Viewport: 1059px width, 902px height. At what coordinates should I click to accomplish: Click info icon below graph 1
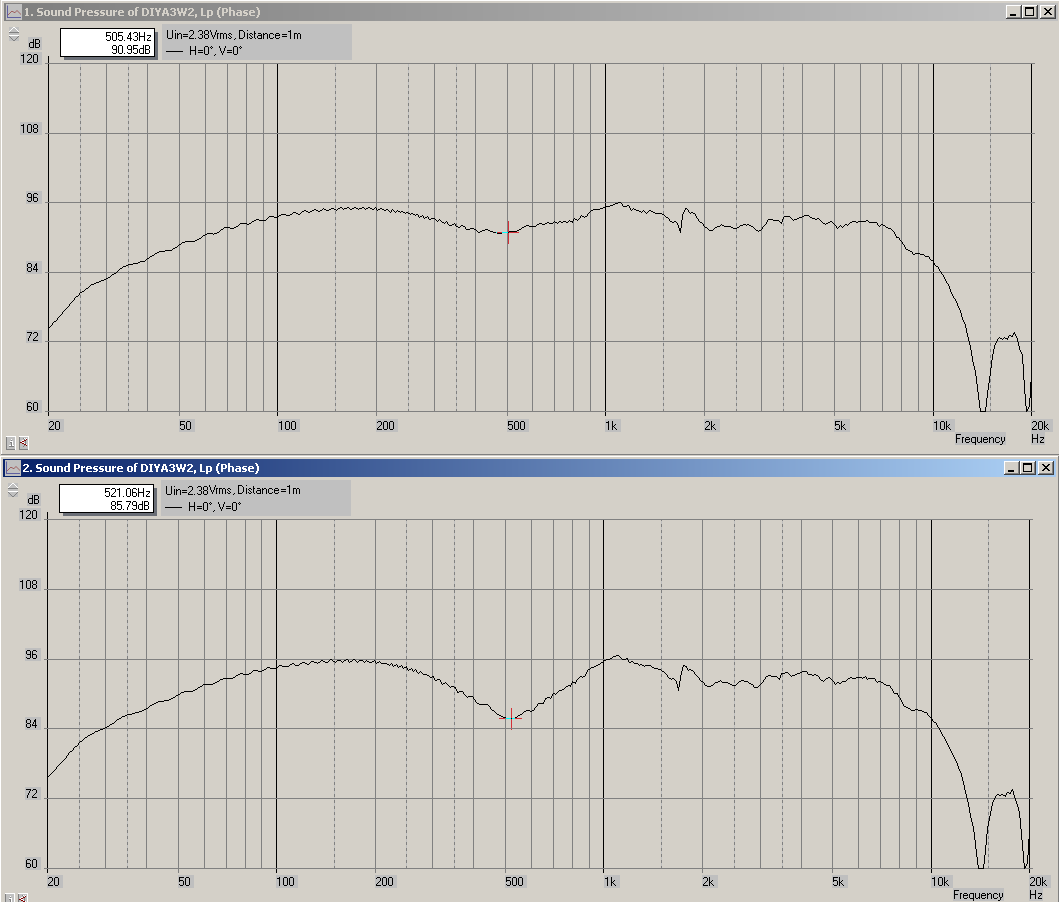[11, 443]
